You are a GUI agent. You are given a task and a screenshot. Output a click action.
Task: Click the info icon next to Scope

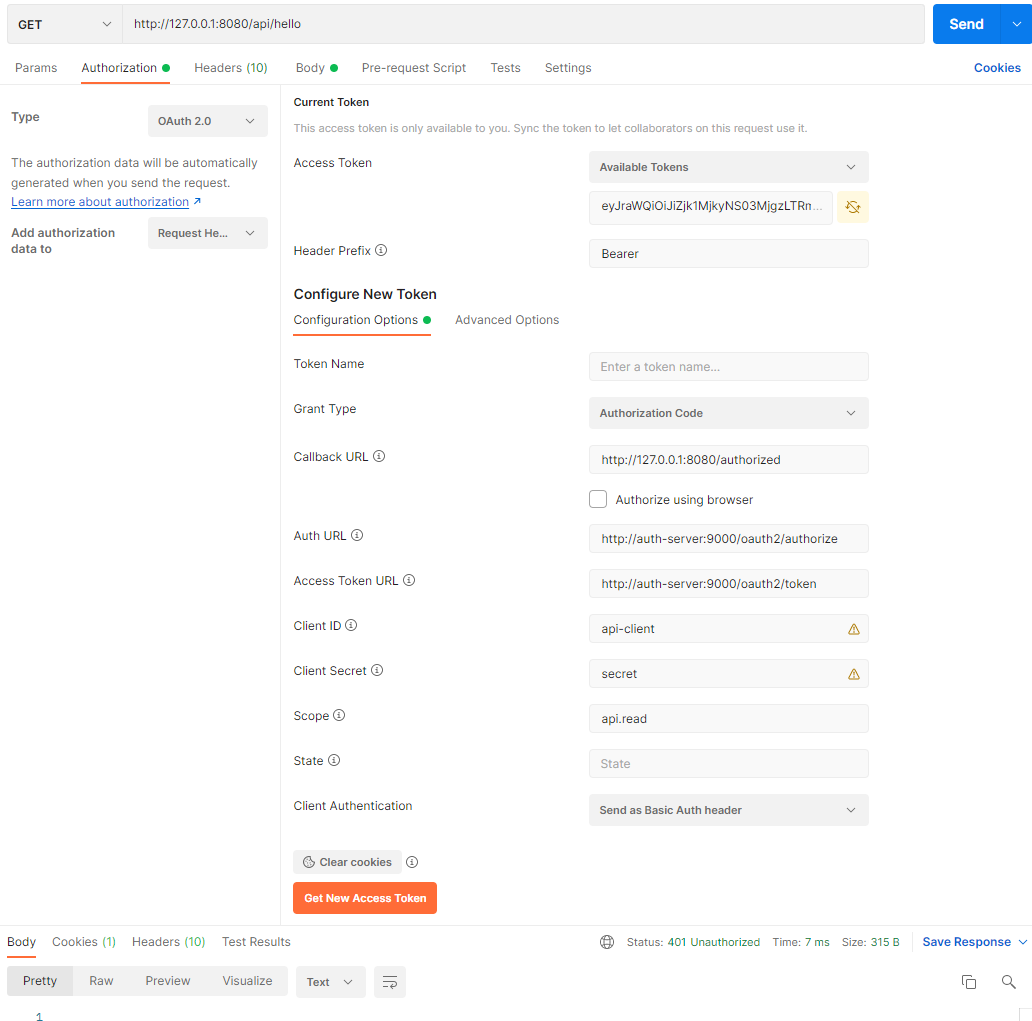click(339, 715)
